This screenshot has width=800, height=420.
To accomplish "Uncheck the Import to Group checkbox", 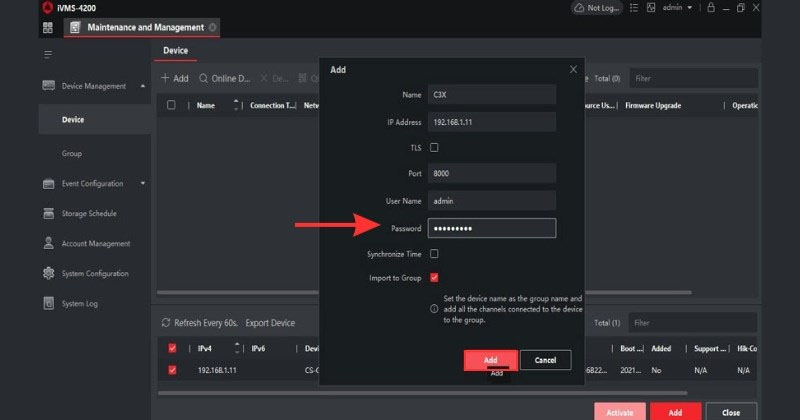I will pyautogui.click(x=434, y=278).
